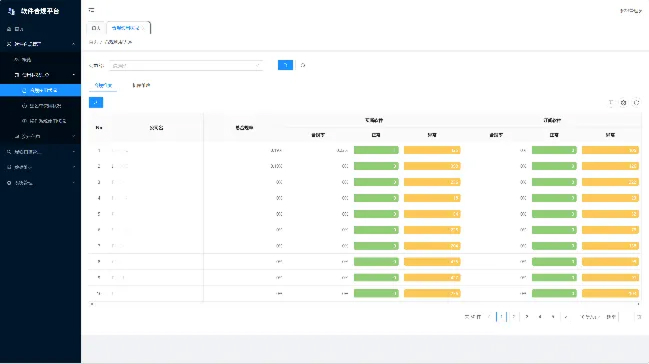Reset the filter with the circular arrow icon
This screenshot has height=364, width=649.
[x=303, y=65]
